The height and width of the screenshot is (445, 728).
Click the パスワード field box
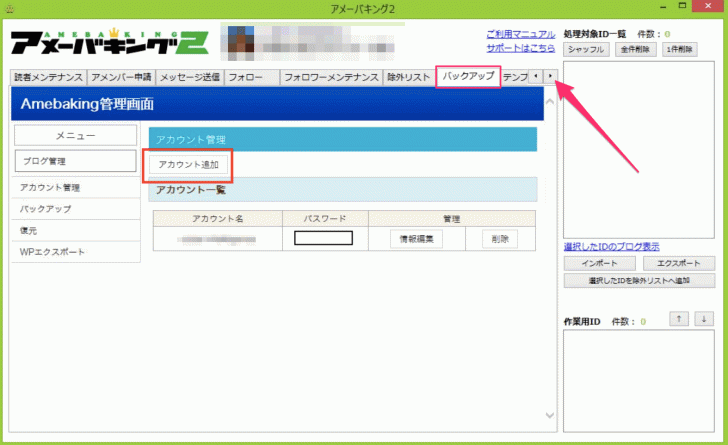324,238
